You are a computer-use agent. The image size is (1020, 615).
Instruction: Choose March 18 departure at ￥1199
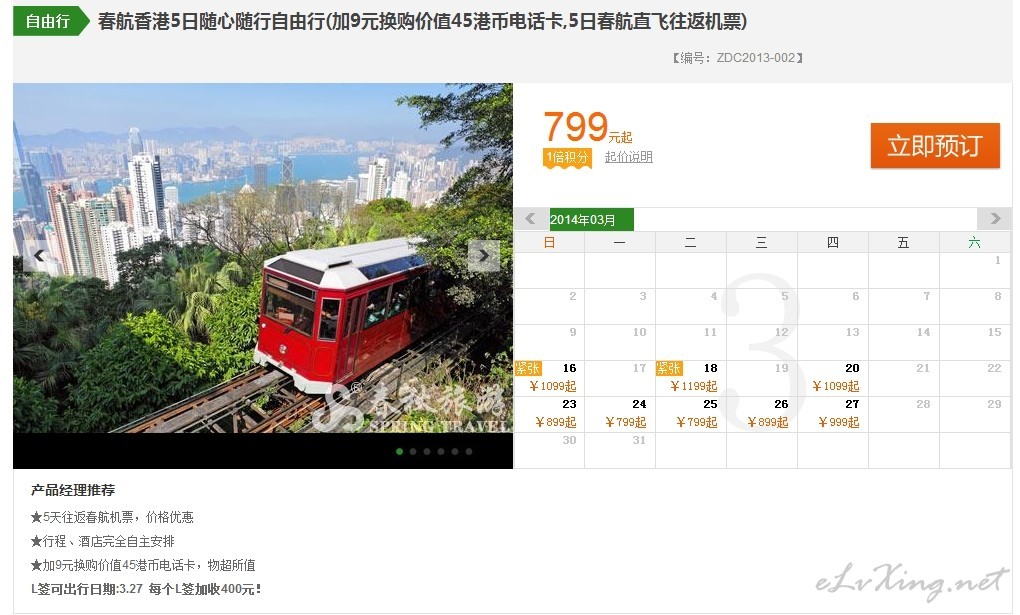point(690,378)
